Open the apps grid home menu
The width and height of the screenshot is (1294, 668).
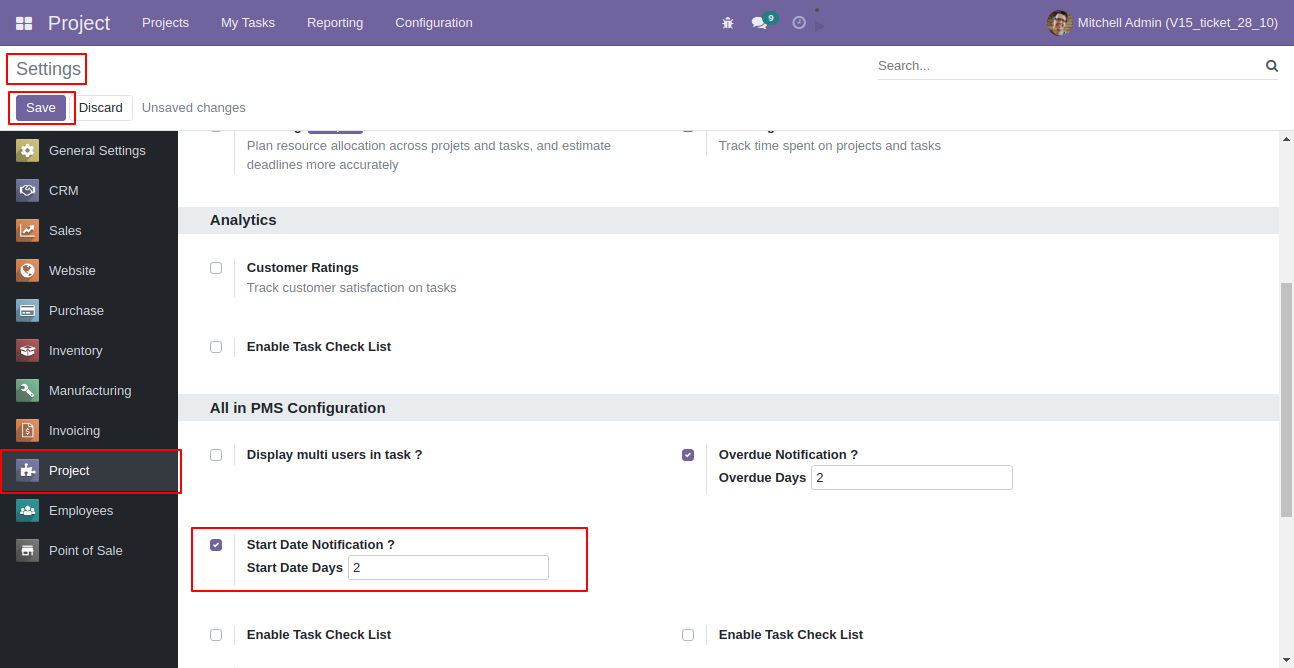point(24,23)
